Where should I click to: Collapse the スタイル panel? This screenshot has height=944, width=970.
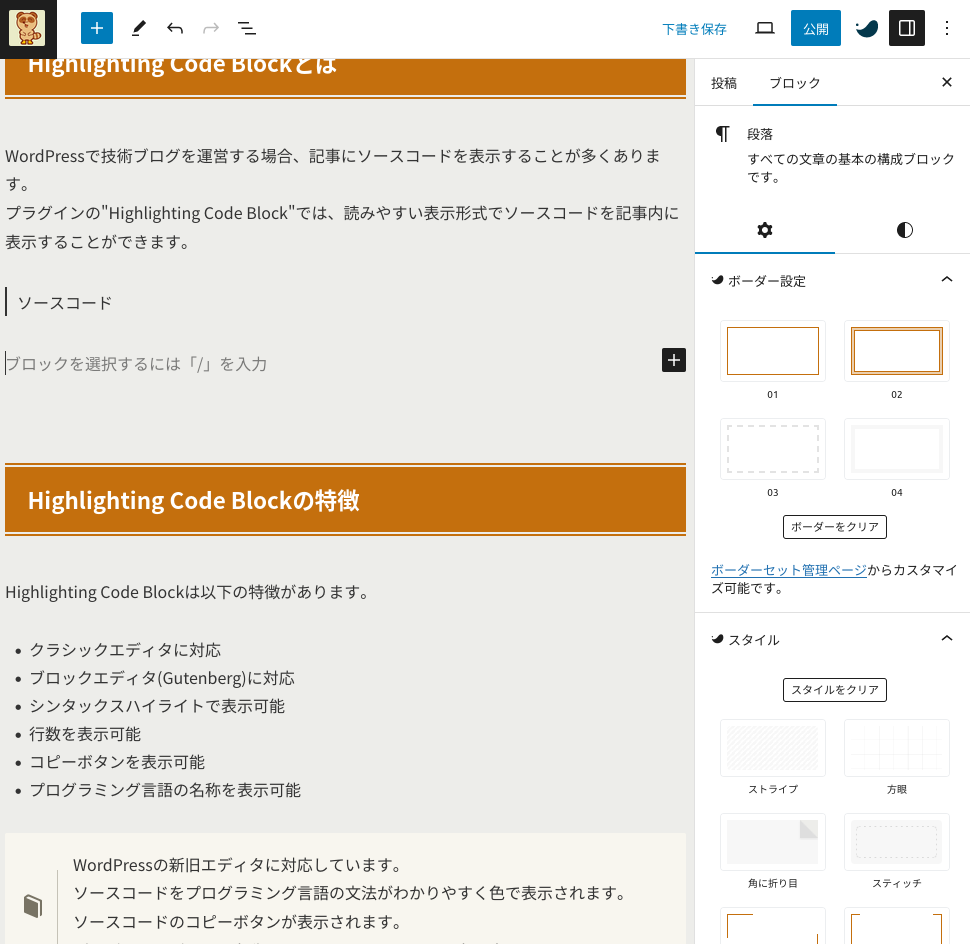coord(946,639)
